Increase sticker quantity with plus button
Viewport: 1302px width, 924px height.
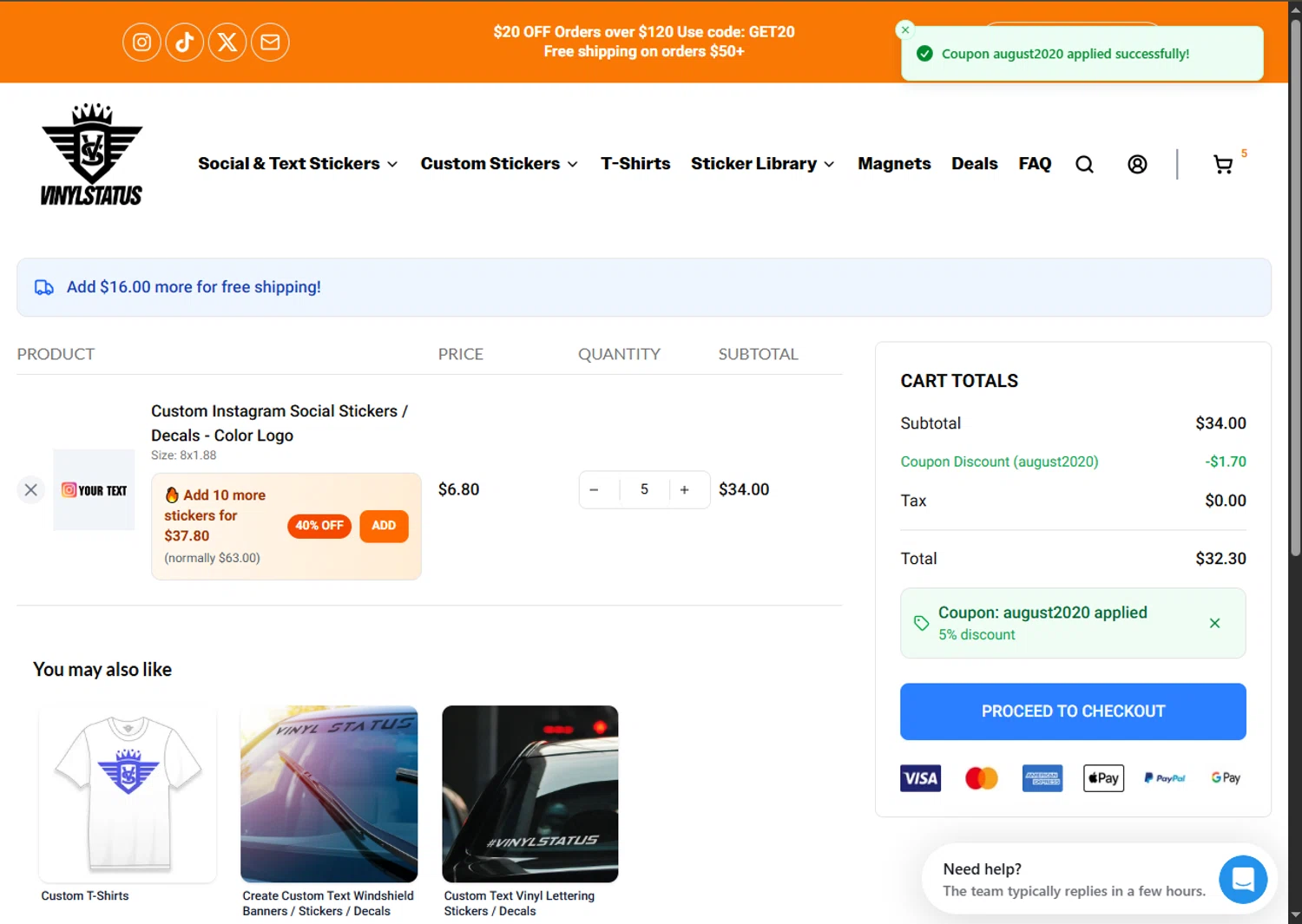[685, 490]
